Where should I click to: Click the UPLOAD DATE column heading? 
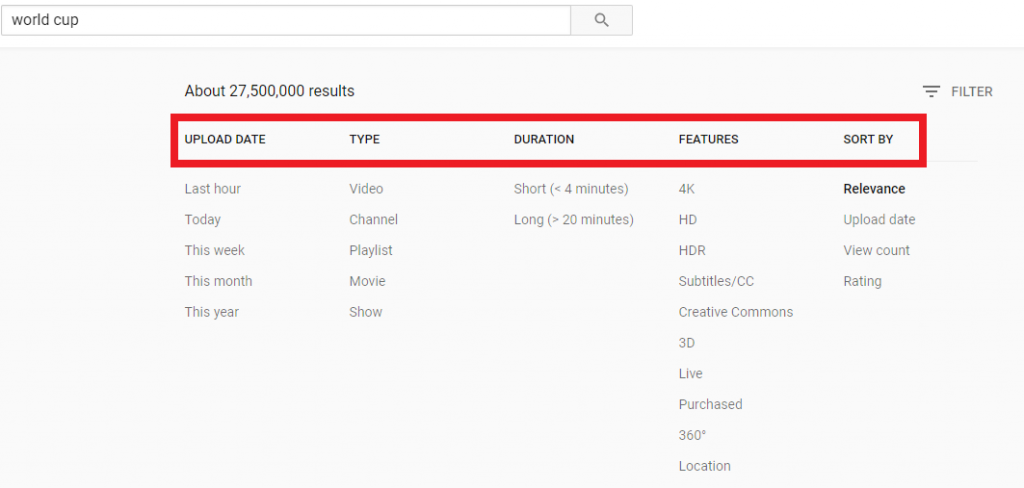[x=225, y=139]
